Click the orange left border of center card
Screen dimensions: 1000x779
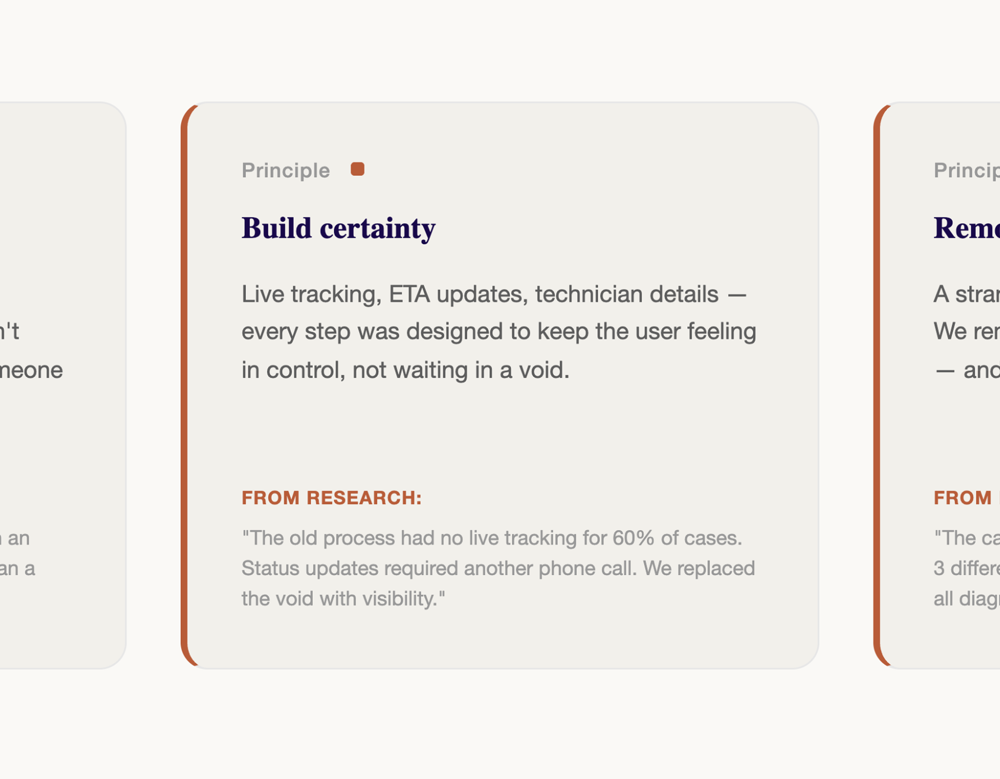184,385
